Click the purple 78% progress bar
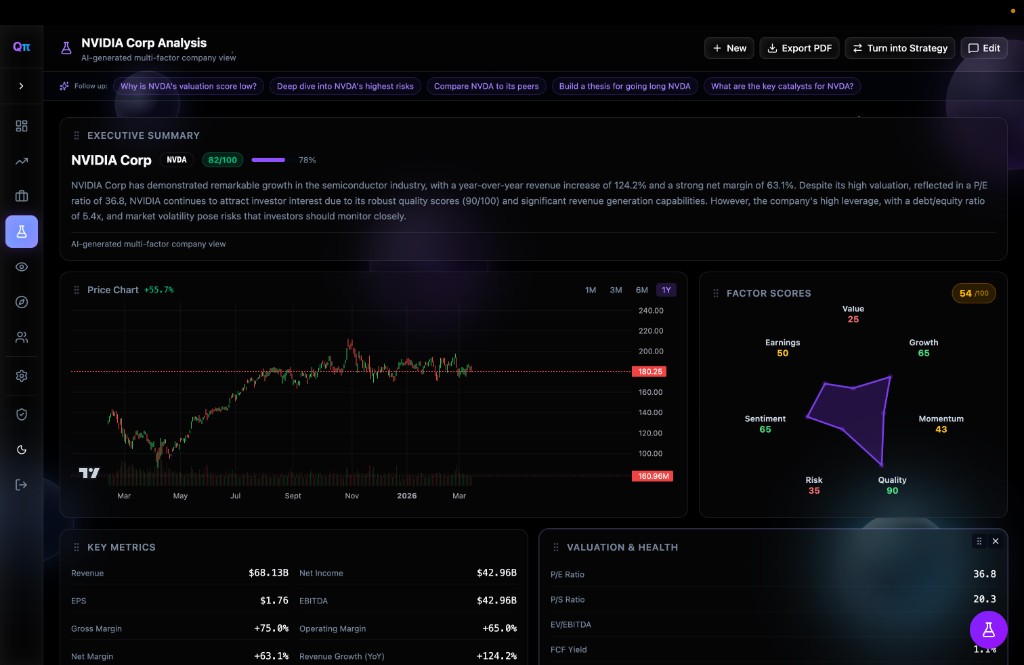This screenshot has height=665, width=1024. click(x=268, y=160)
